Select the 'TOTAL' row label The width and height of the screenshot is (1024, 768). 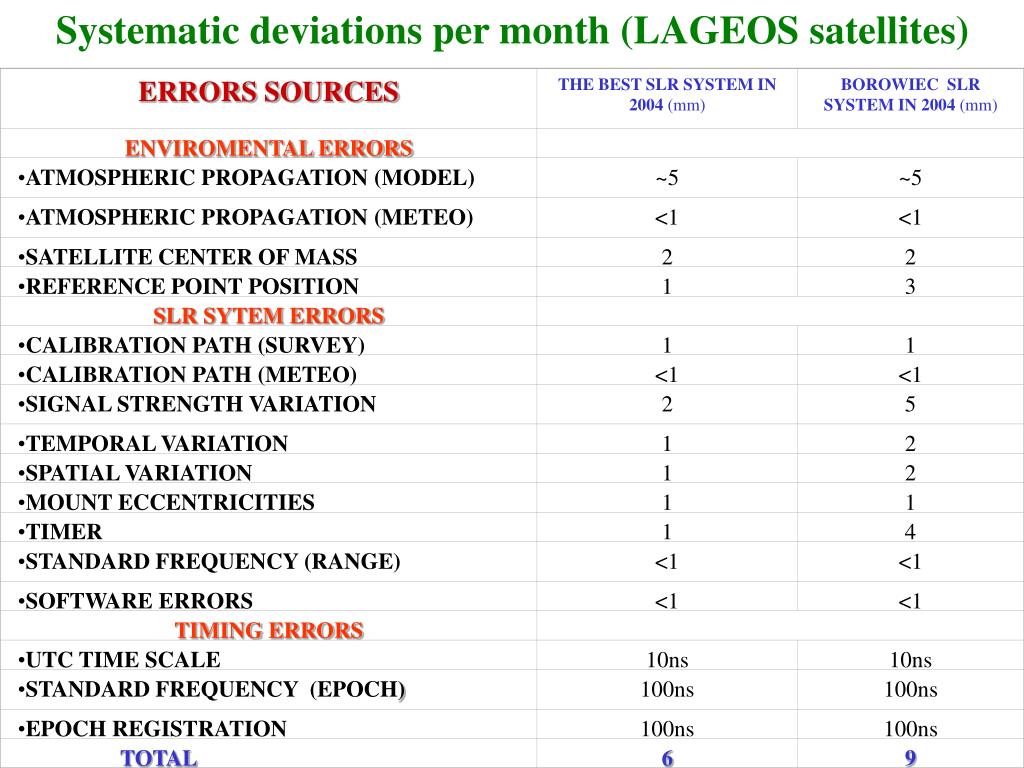pyautogui.click(x=159, y=758)
